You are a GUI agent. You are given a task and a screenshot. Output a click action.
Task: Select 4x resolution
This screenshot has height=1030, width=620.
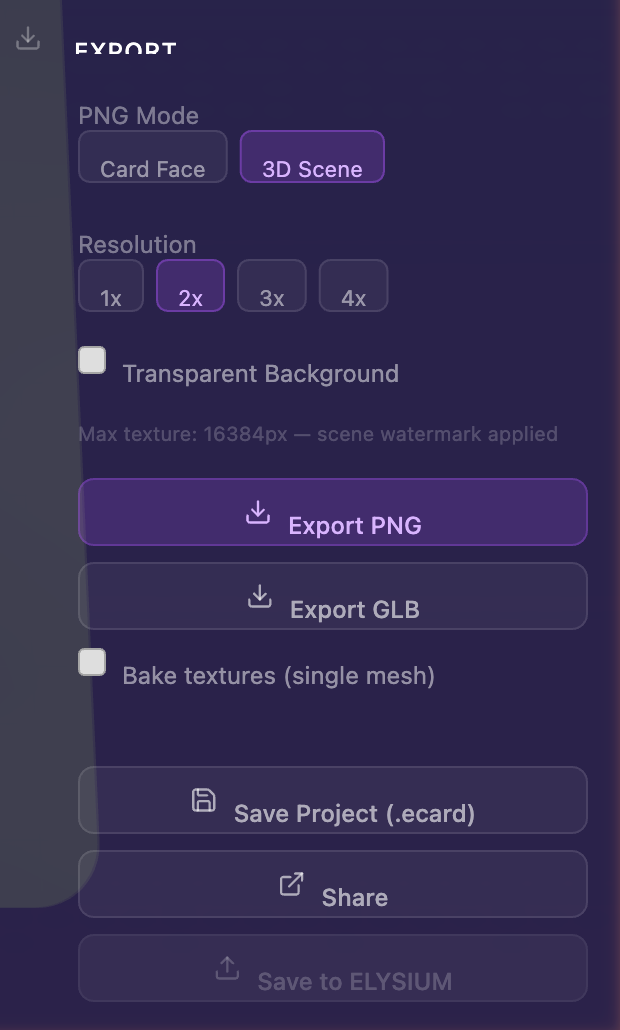tap(353, 285)
